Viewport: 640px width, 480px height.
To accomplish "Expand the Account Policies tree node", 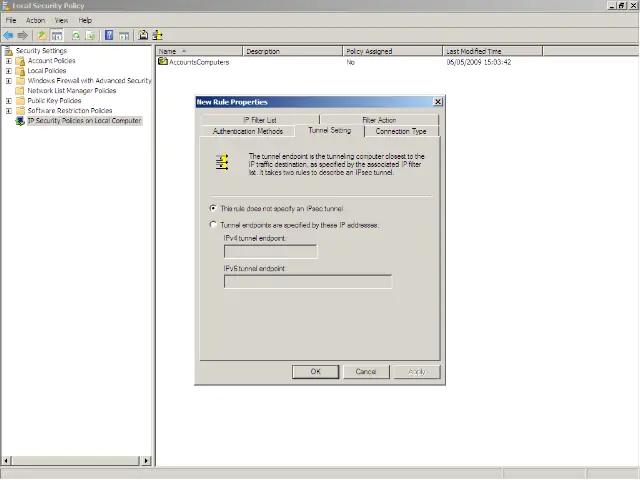I will tap(9, 61).
